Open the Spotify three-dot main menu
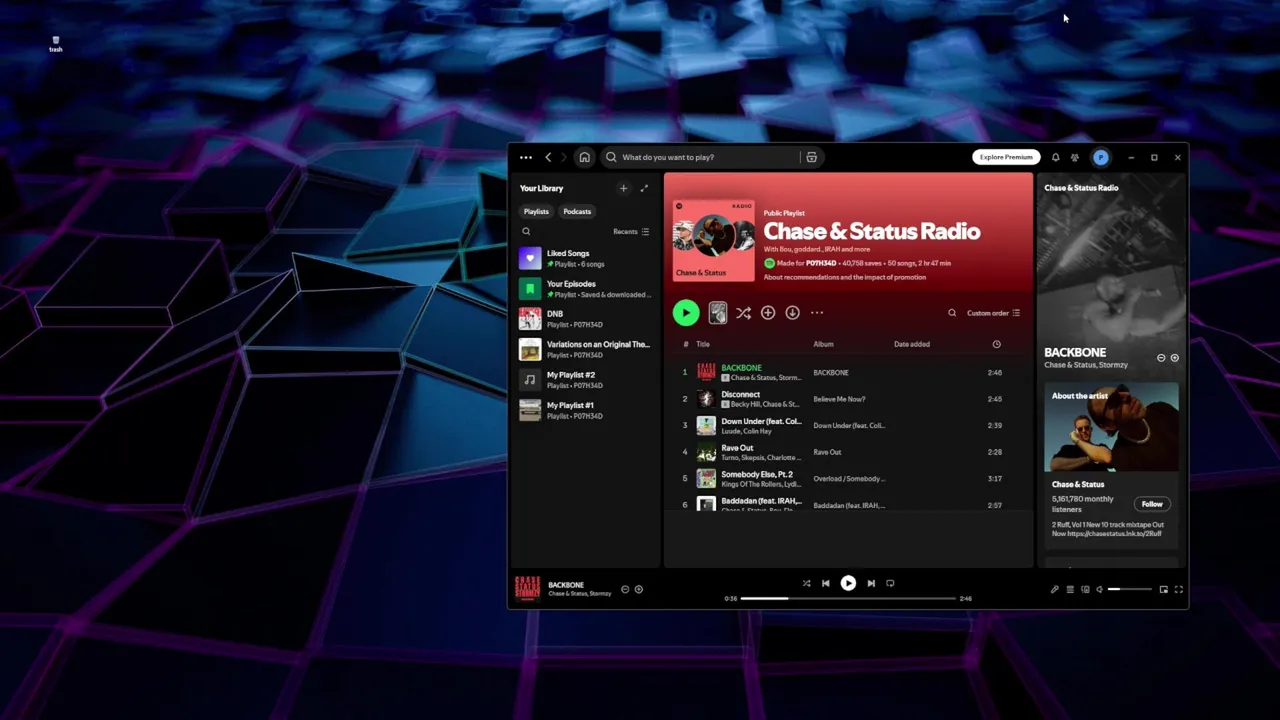Screen dimensions: 1280x720 526,157
